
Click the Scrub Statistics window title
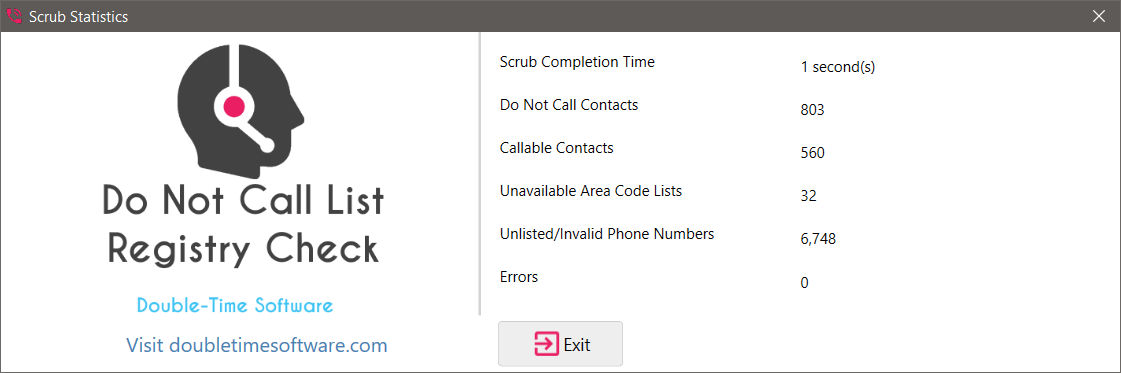pyautogui.click(x=79, y=16)
